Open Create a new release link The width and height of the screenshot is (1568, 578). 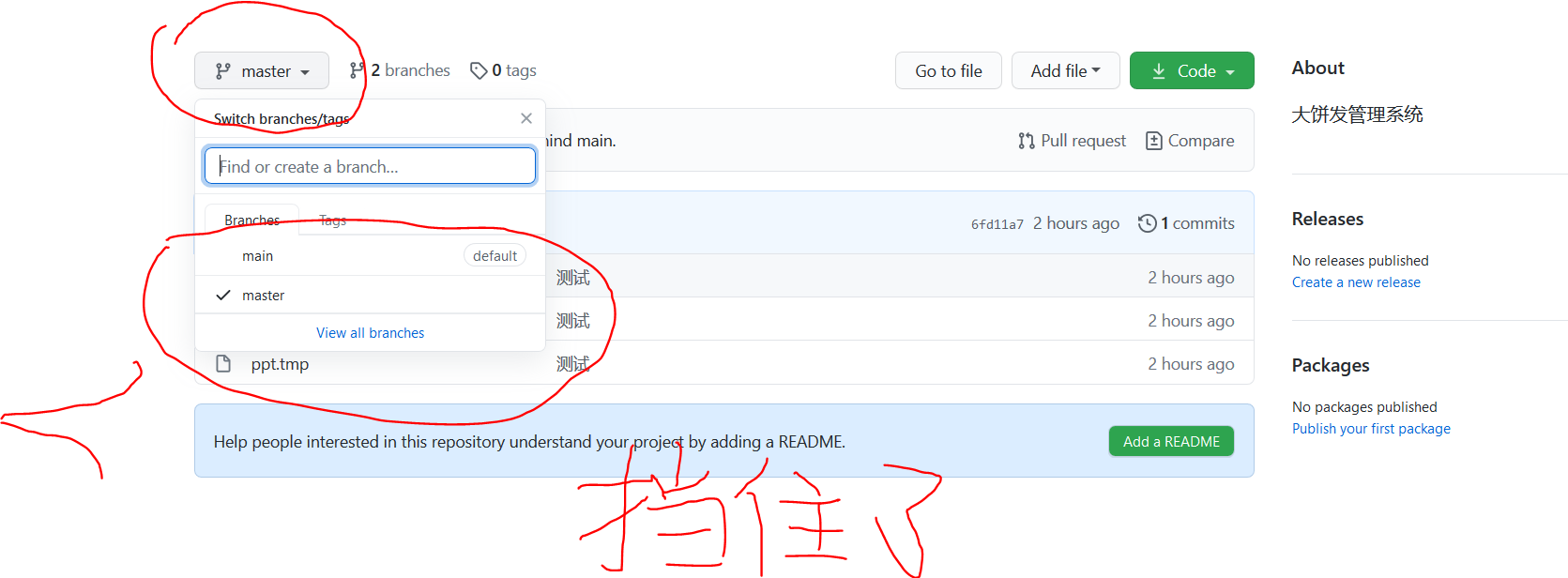click(x=1356, y=282)
